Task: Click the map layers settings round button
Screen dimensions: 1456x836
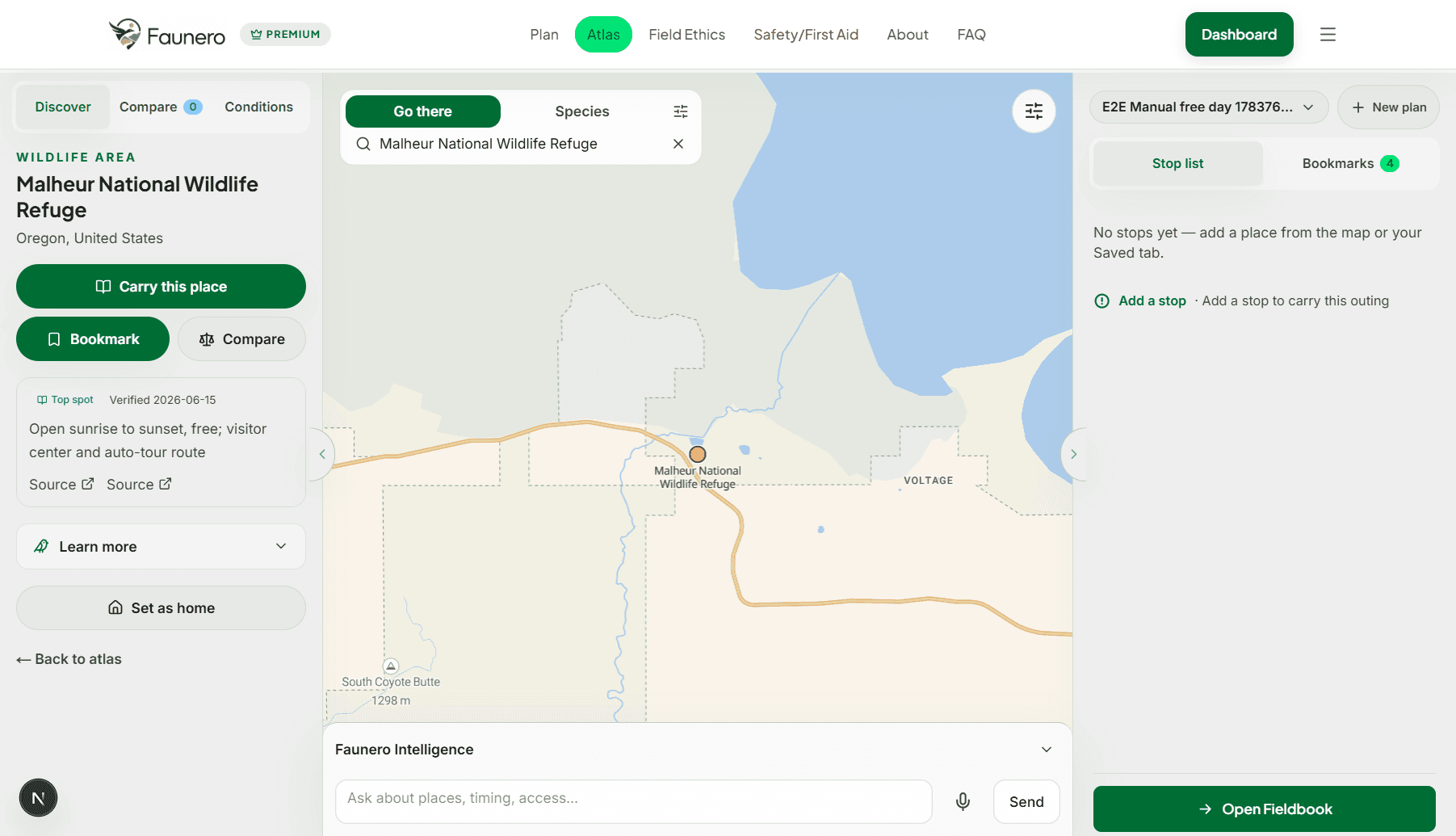Action: 1034,111
